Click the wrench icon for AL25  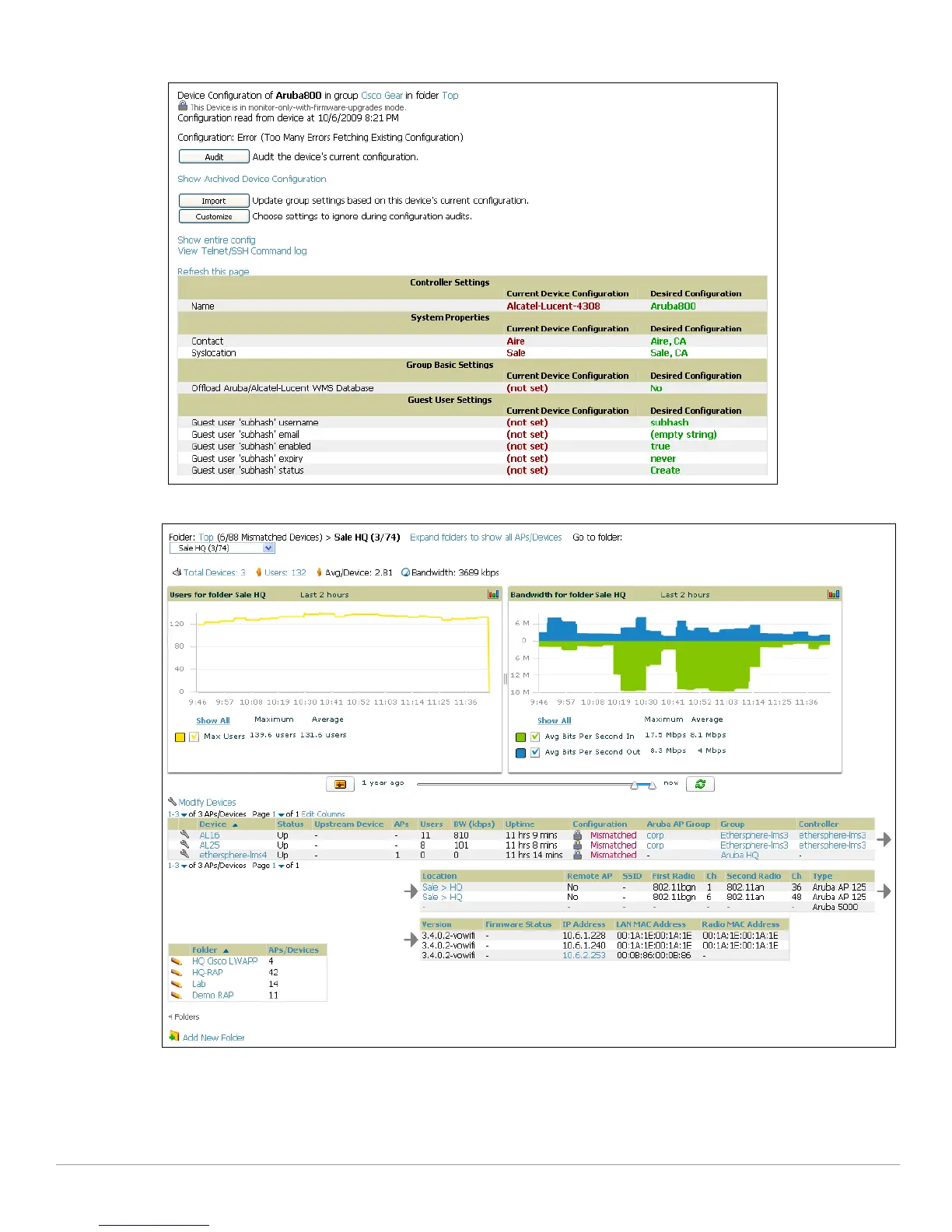point(184,844)
